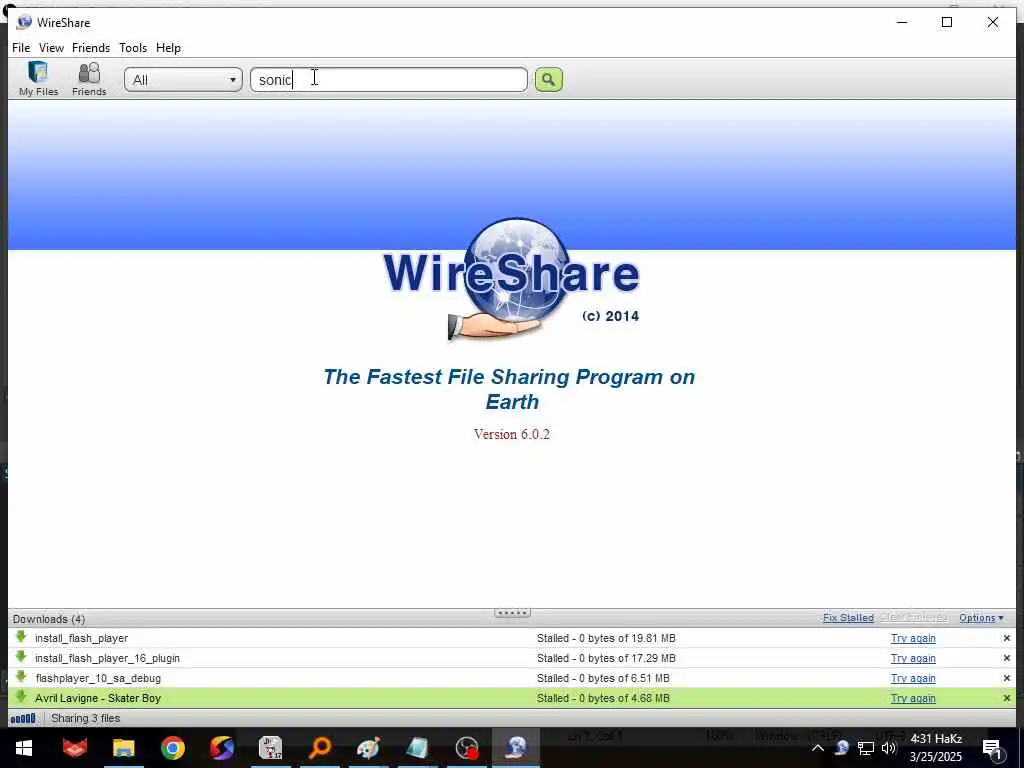Select the Avril Lavigne - Skater Boy row
This screenshot has height=768, width=1024.
click(x=512, y=698)
